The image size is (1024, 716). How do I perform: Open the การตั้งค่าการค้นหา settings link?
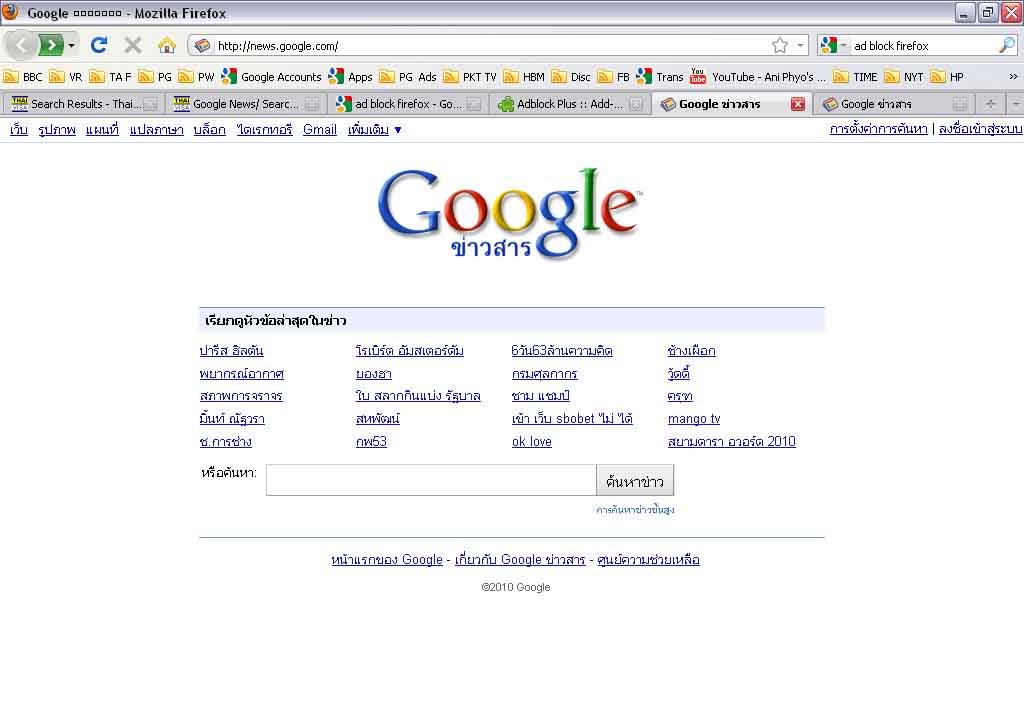pos(878,129)
